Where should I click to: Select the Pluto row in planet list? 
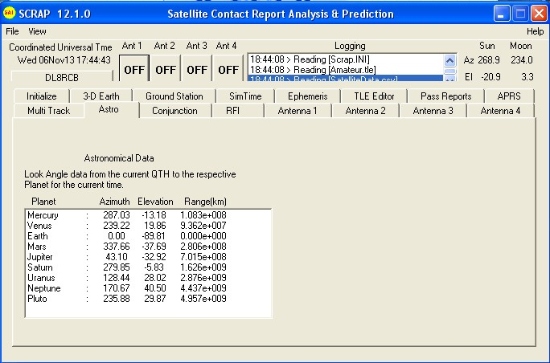pyautogui.click(x=148, y=299)
